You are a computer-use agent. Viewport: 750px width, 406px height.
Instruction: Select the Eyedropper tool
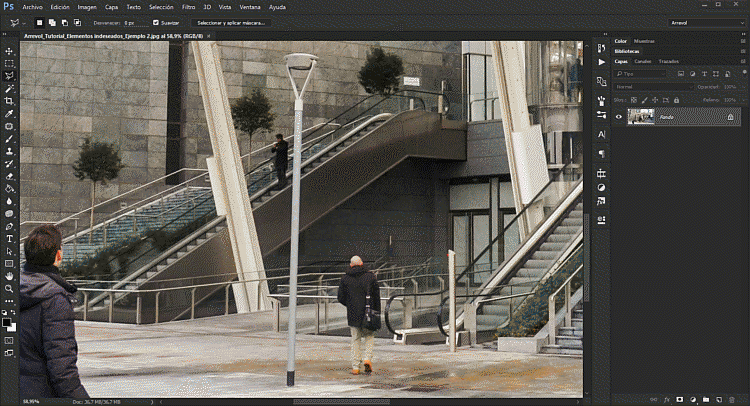pyautogui.click(x=9, y=114)
